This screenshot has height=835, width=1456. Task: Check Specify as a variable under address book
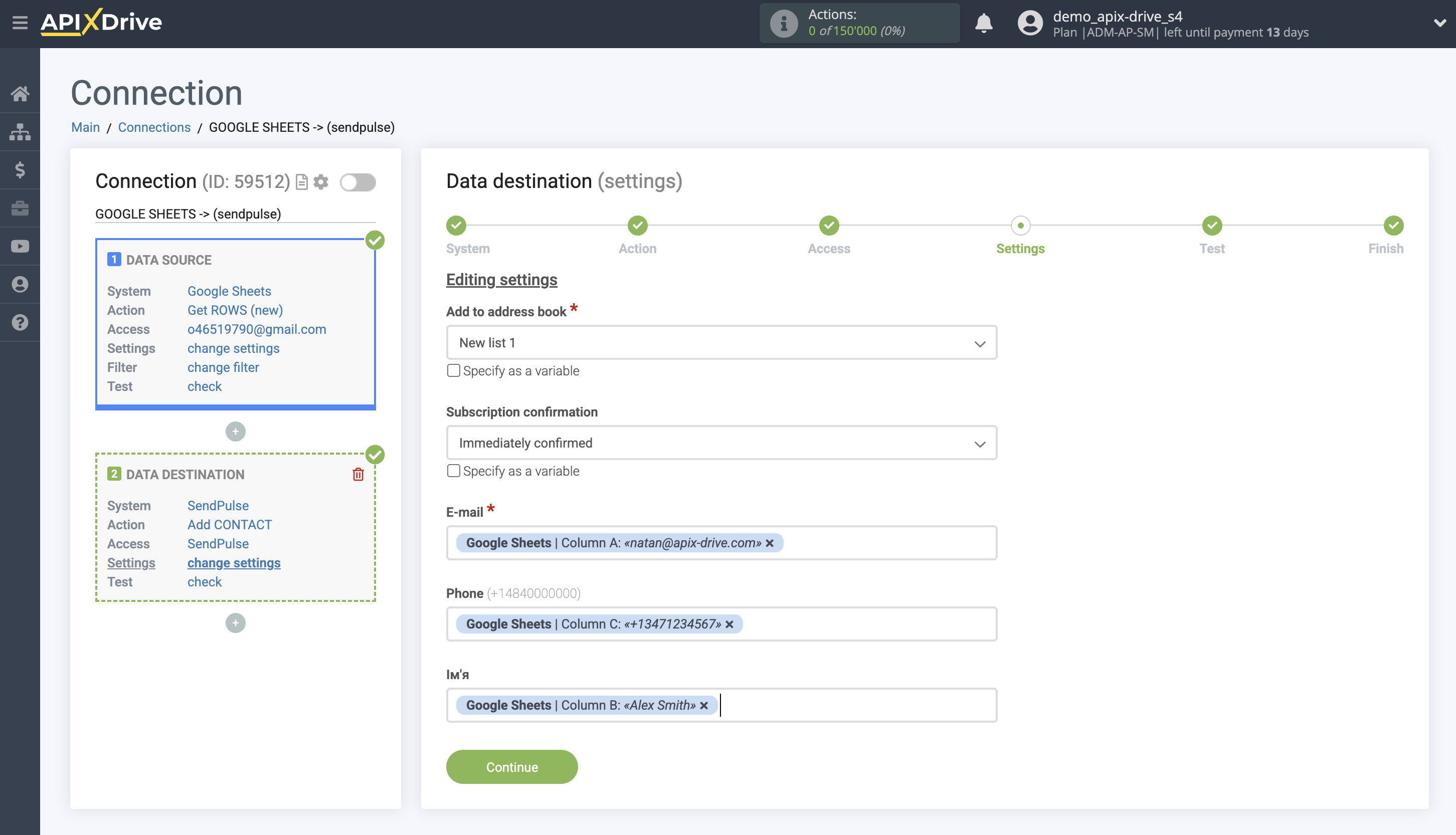tap(453, 370)
